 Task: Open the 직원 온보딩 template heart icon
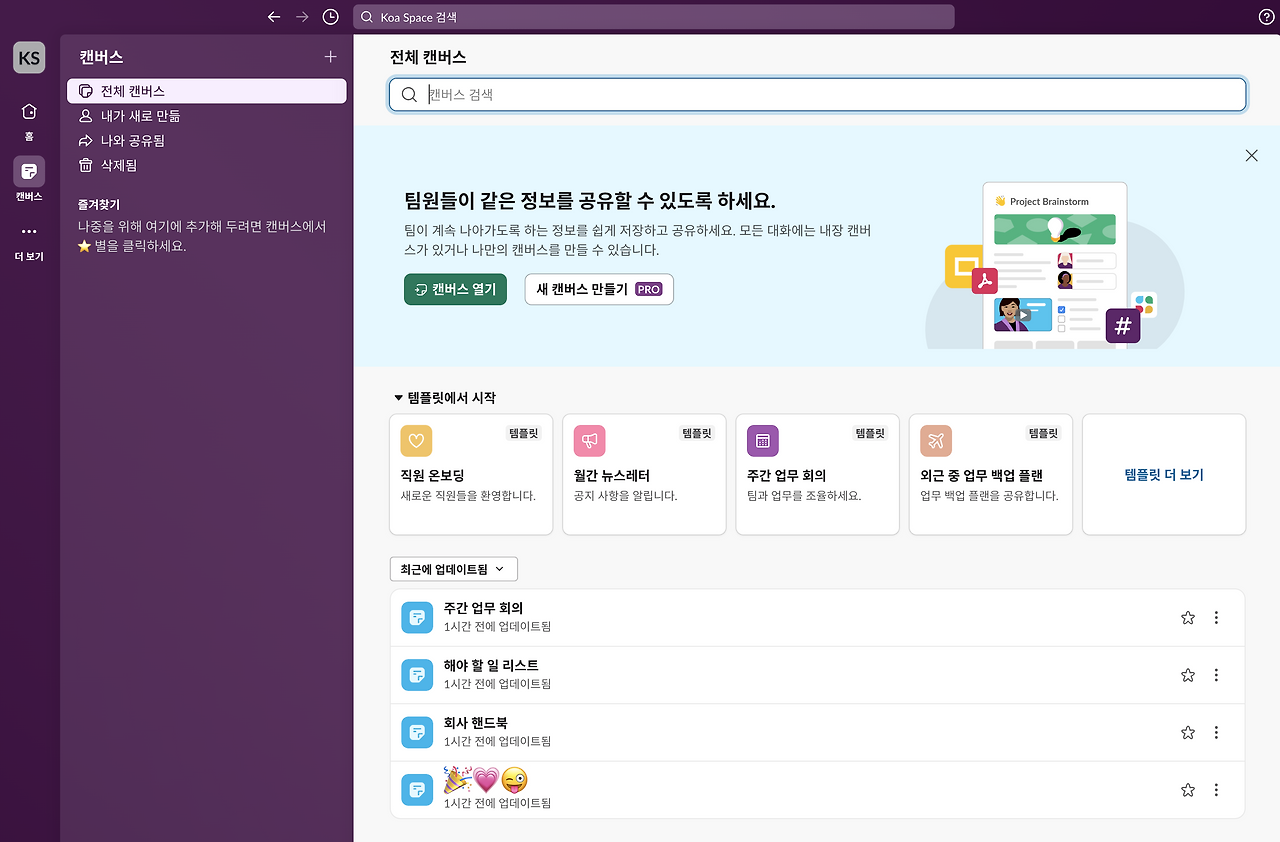click(415, 440)
